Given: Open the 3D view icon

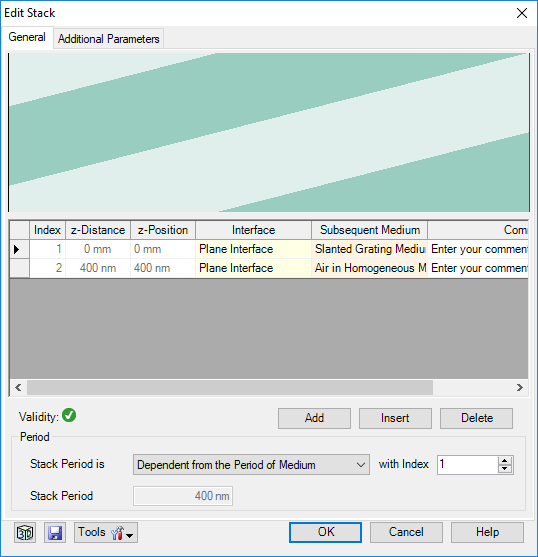Looking at the screenshot, I should tap(25, 532).
